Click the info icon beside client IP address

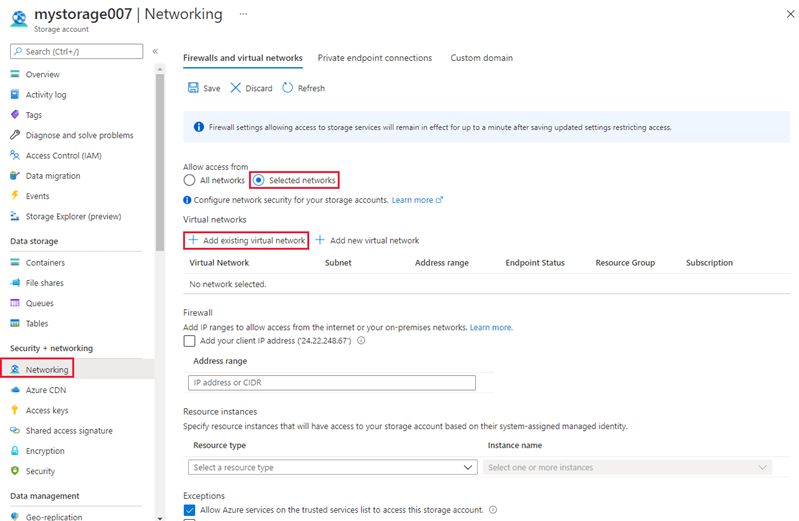point(361,341)
